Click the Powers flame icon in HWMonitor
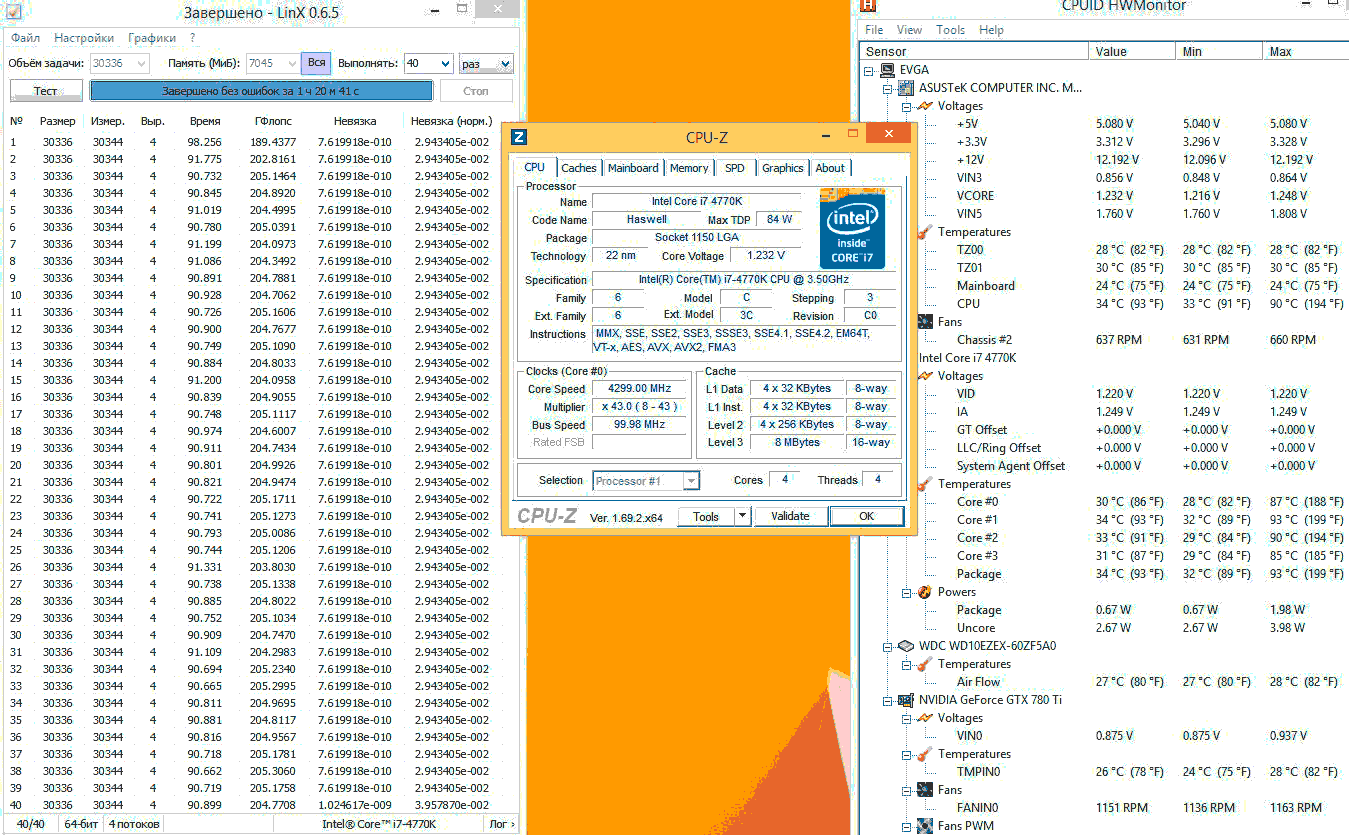The width and height of the screenshot is (1349, 835). [925, 592]
